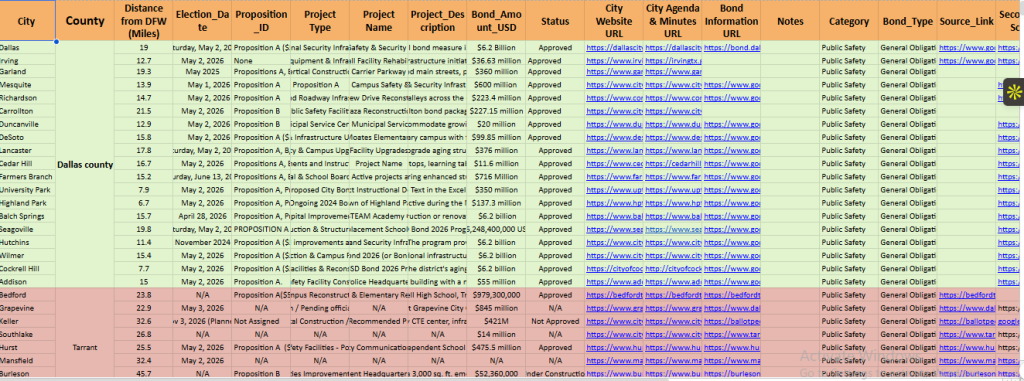This screenshot has height=381, width=1024.
Task: Click the Project Name header cell
Action: click(378, 21)
